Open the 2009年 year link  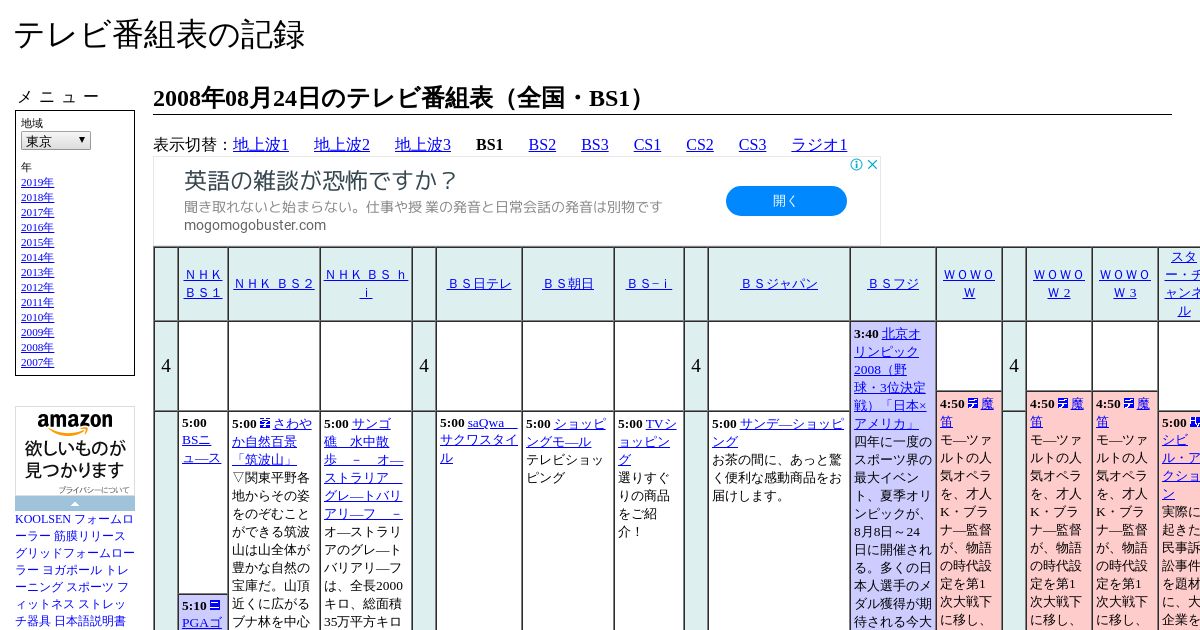click(37, 332)
